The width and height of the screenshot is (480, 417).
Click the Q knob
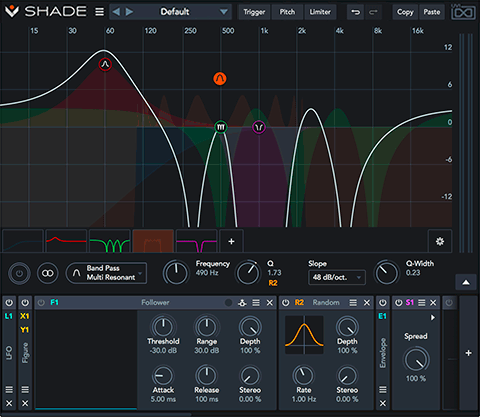(x=248, y=273)
